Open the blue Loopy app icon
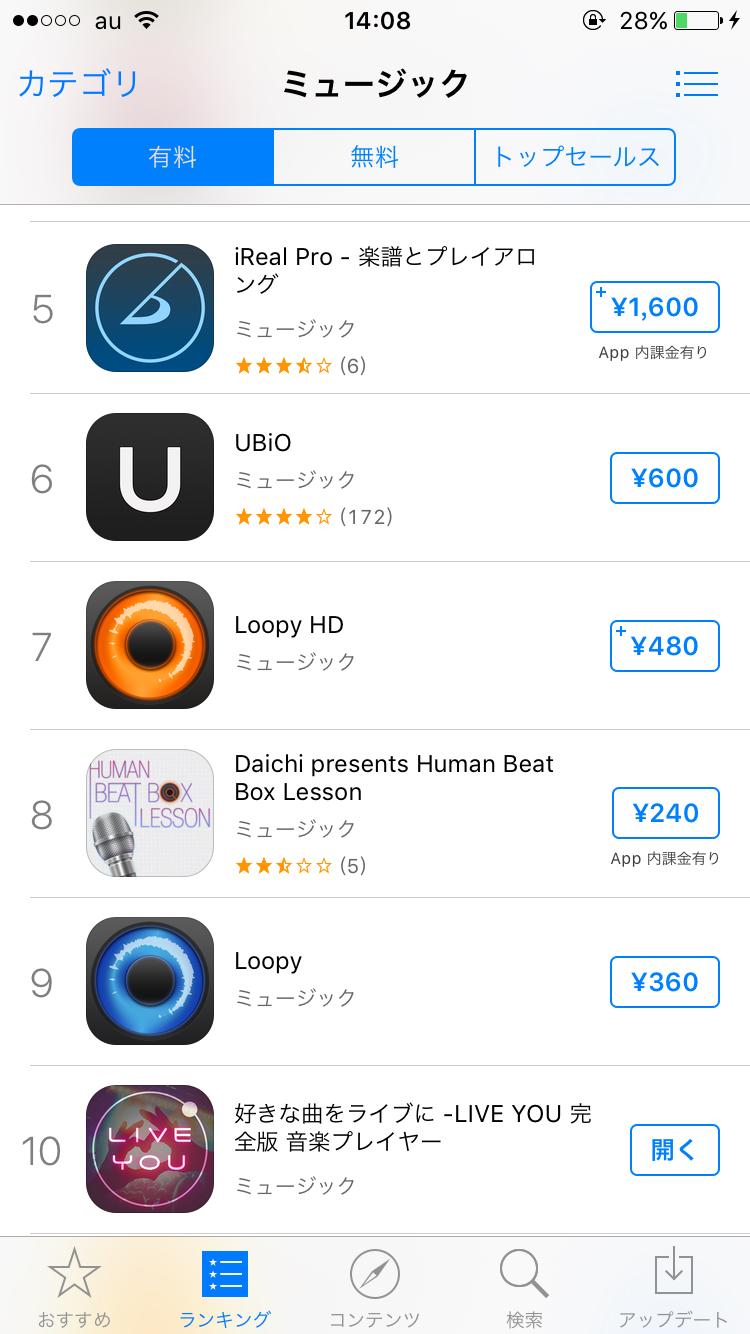 click(150, 981)
